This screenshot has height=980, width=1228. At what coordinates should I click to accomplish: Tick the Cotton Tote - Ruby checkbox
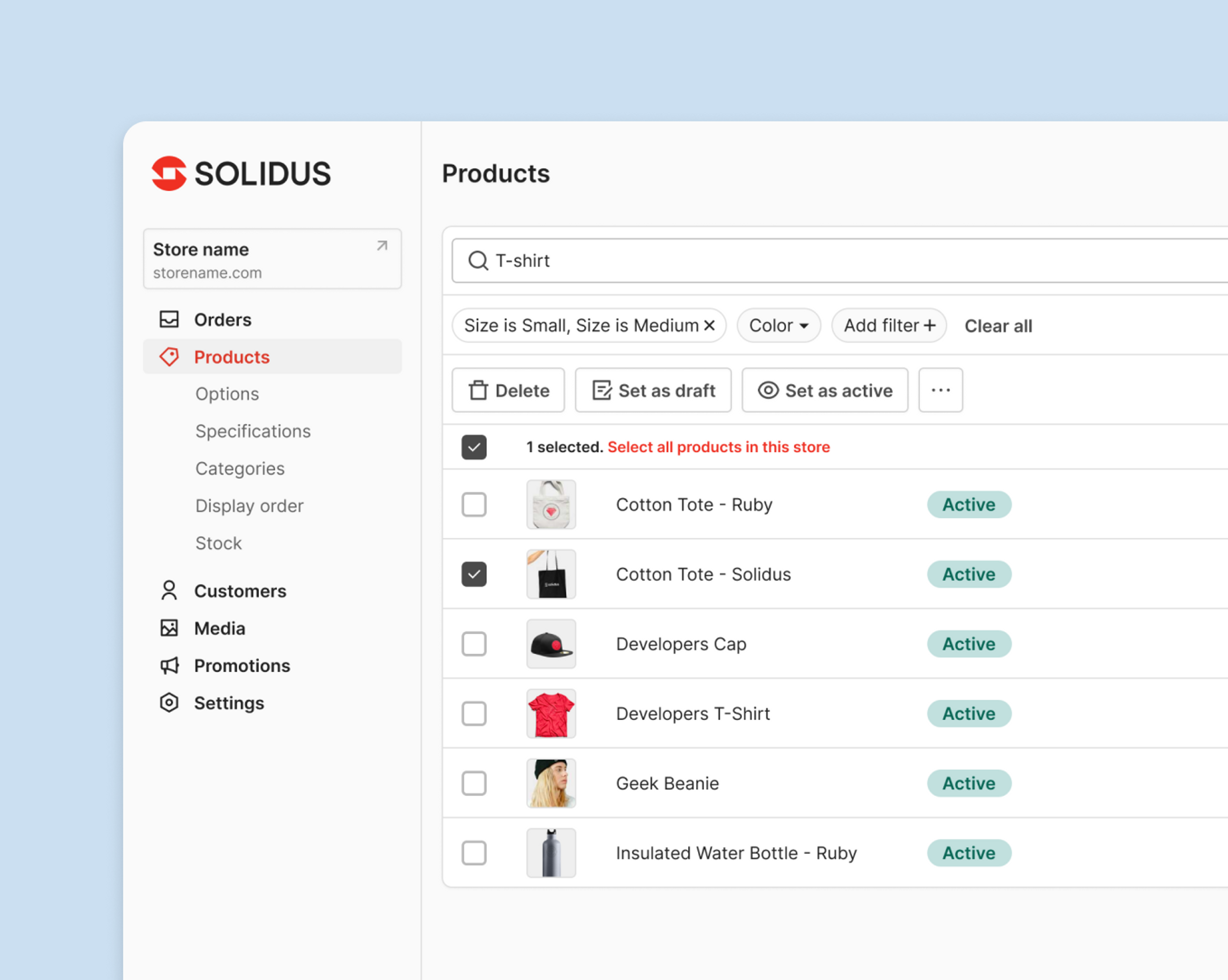(x=474, y=505)
